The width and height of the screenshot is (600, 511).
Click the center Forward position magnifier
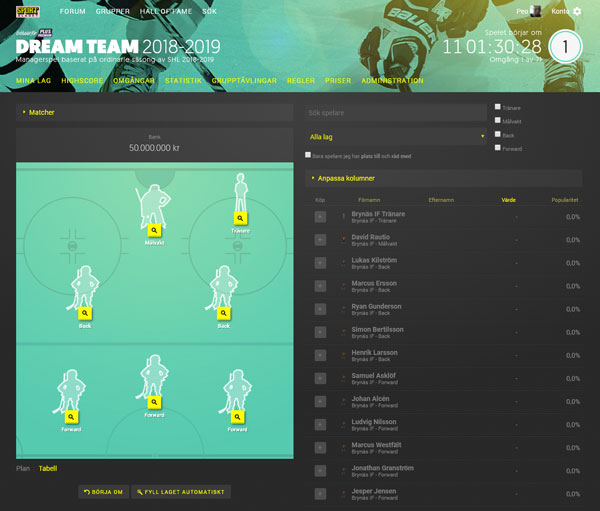(154, 402)
